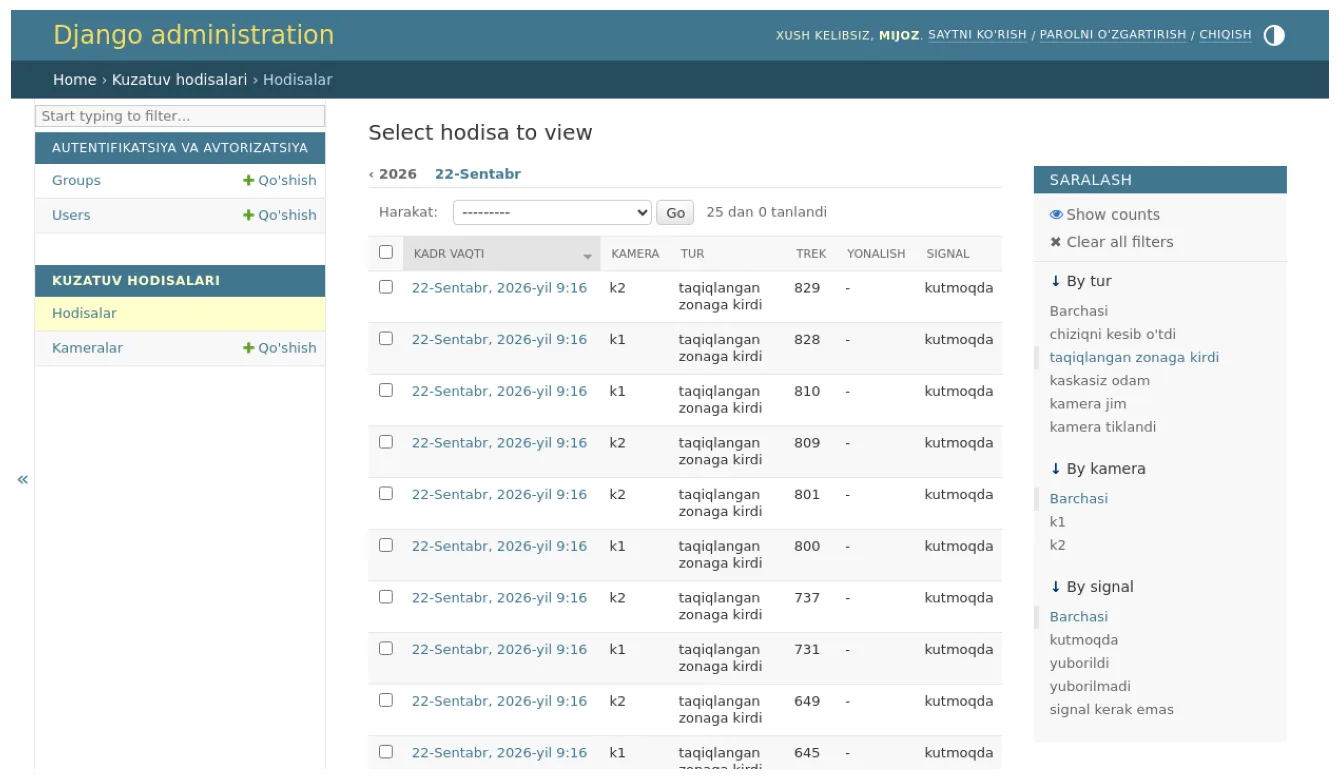This screenshot has width=1339, height=780.
Task: Check the row with trek 828
Action: coord(386,338)
